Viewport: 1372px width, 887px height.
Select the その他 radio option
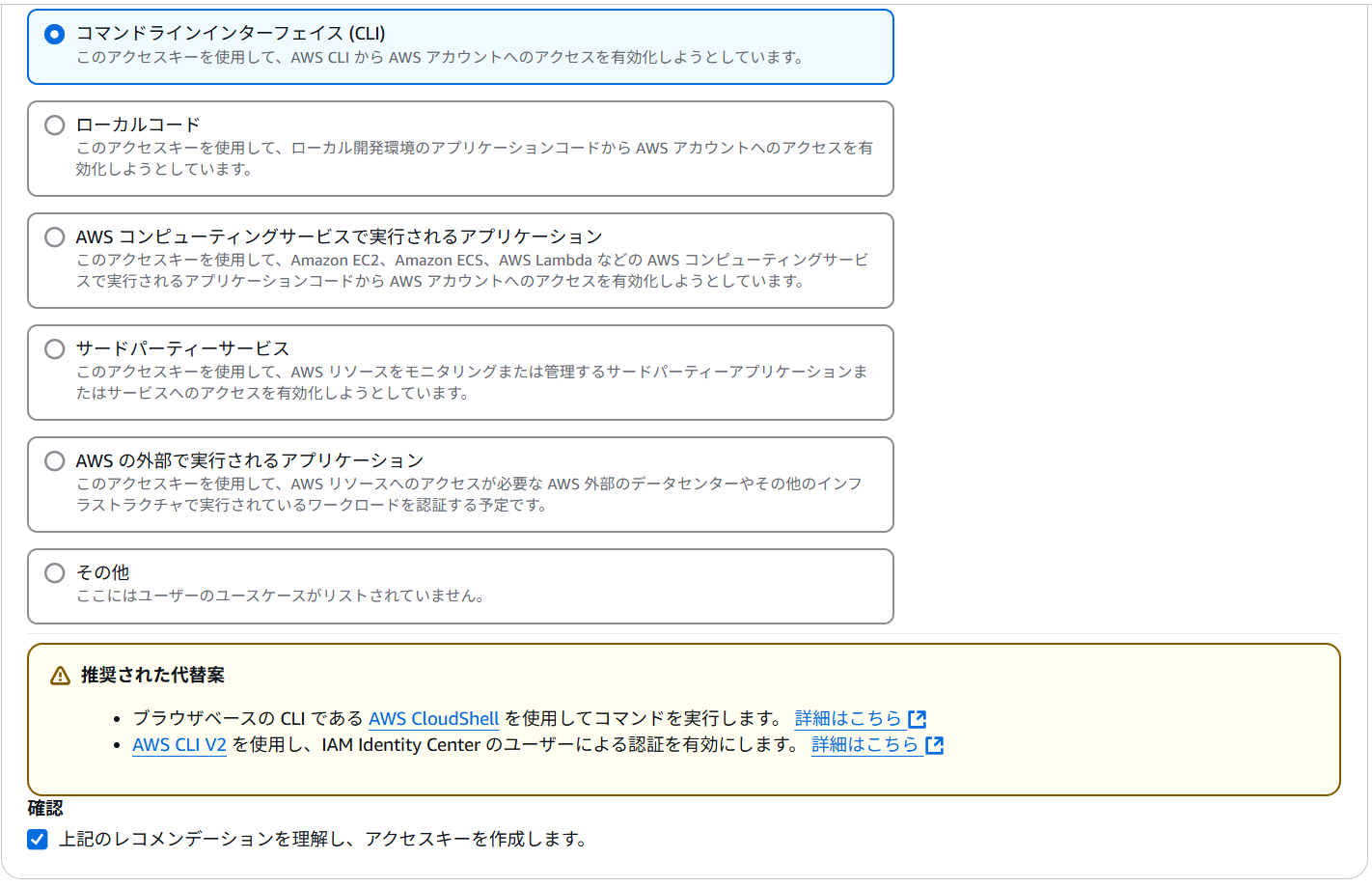55,573
